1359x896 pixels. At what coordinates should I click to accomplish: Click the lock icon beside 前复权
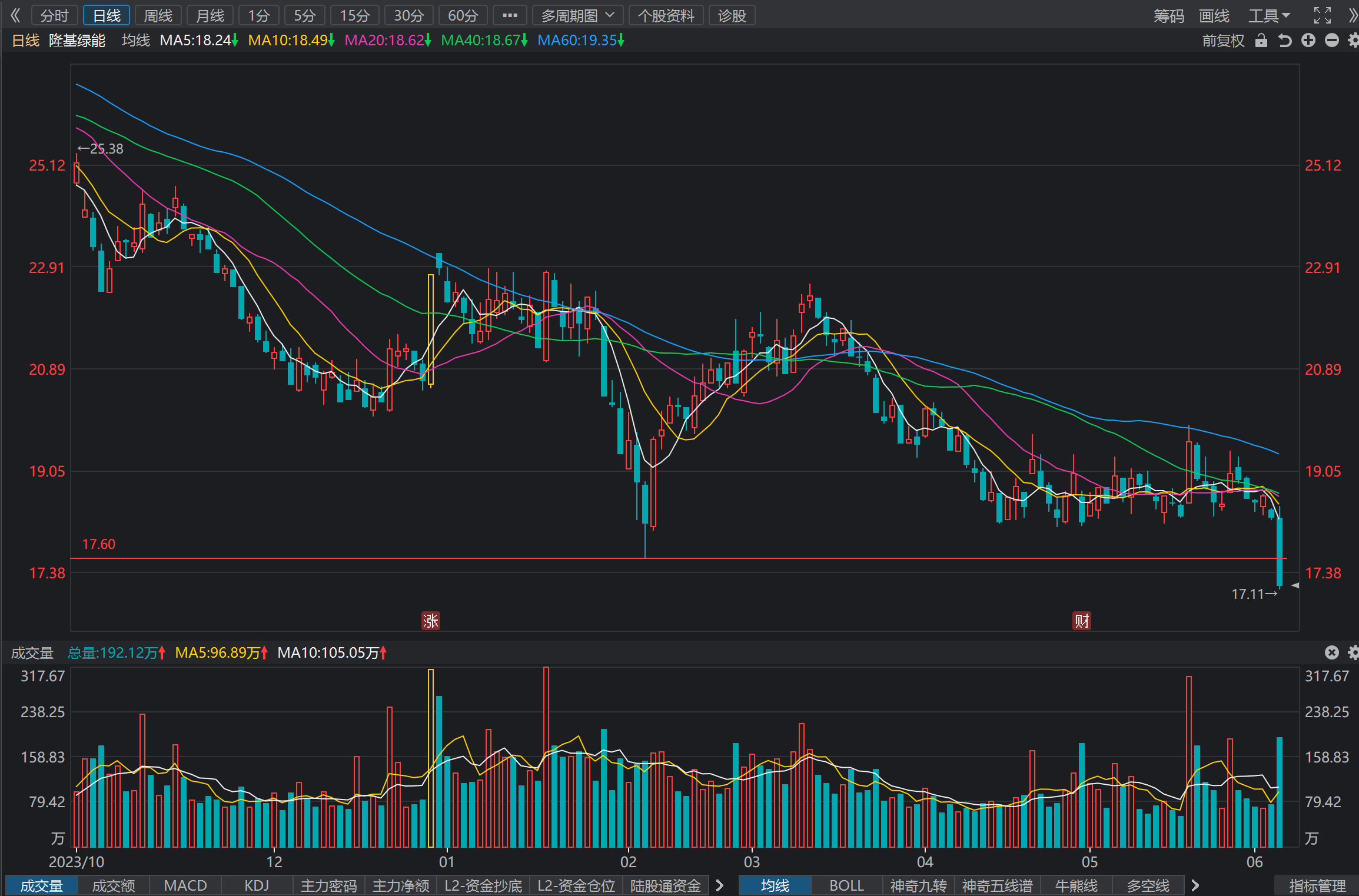point(1261,40)
